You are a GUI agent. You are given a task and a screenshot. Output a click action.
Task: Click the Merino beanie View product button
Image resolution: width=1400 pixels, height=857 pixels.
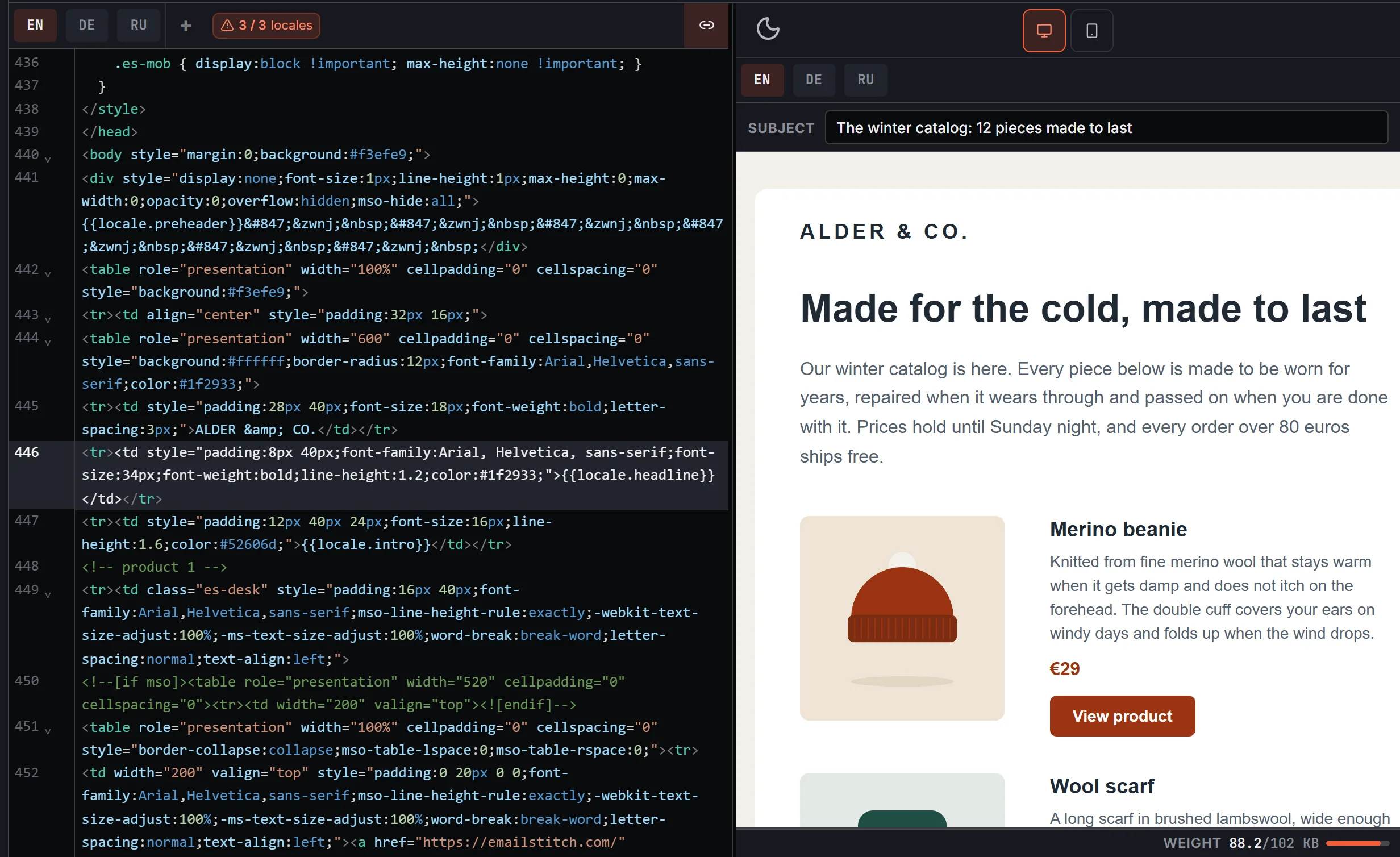coord(1122,716)
